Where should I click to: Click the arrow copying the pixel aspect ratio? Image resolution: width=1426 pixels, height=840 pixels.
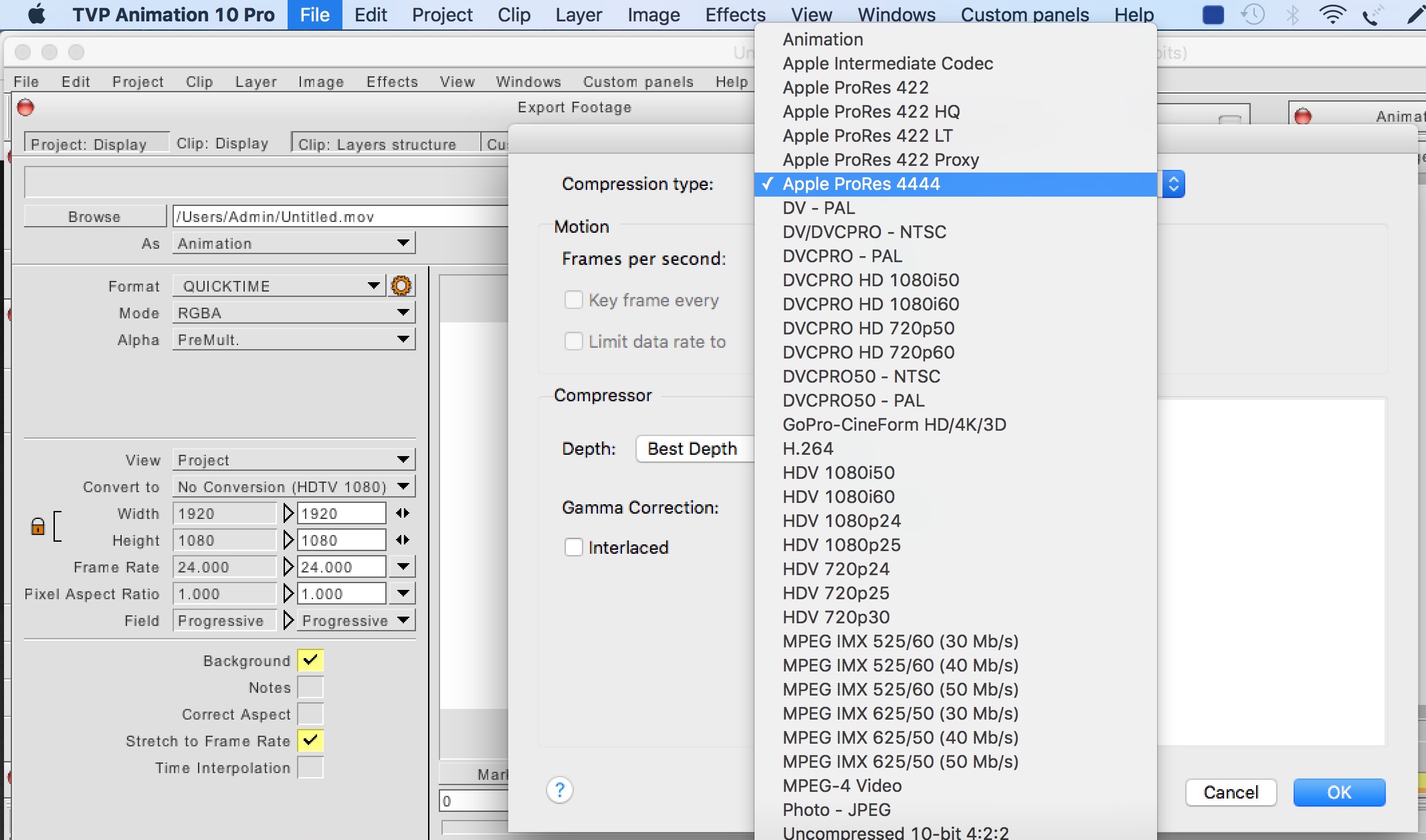288,593
